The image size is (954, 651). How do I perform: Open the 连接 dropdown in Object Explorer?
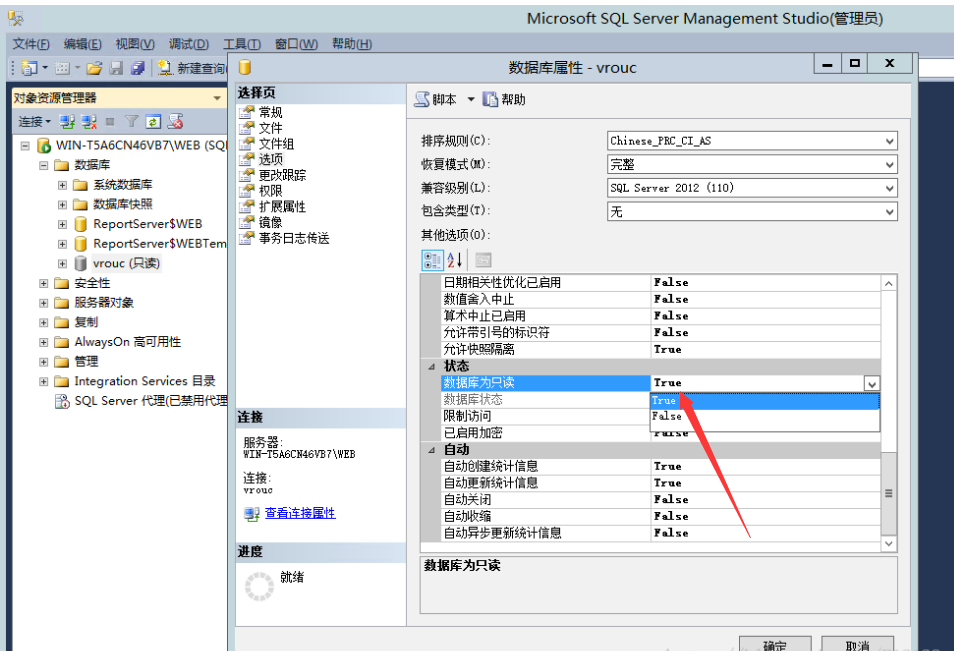(x=35, y=122)
